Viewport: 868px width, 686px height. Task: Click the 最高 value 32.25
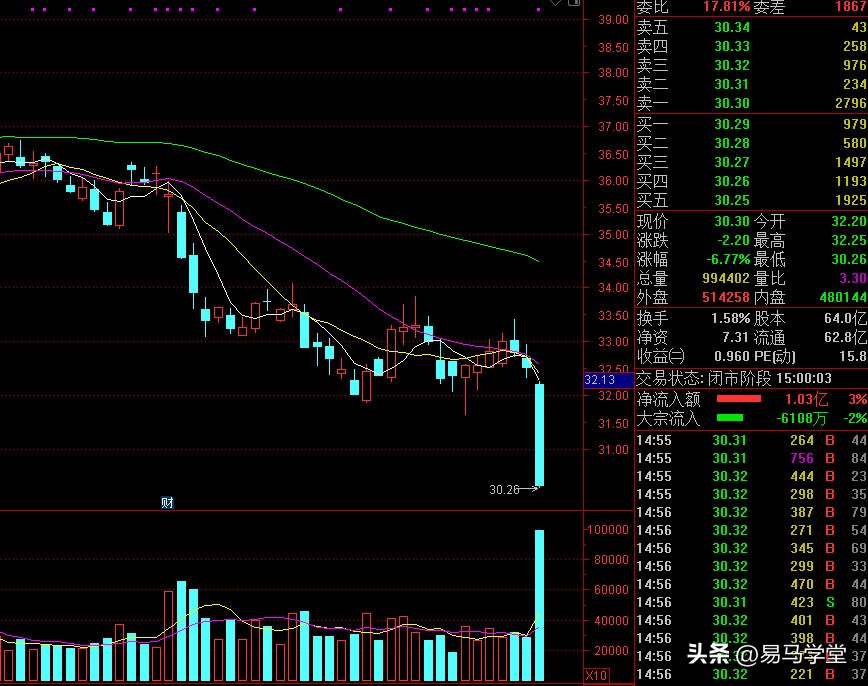(x=849, y=240)
